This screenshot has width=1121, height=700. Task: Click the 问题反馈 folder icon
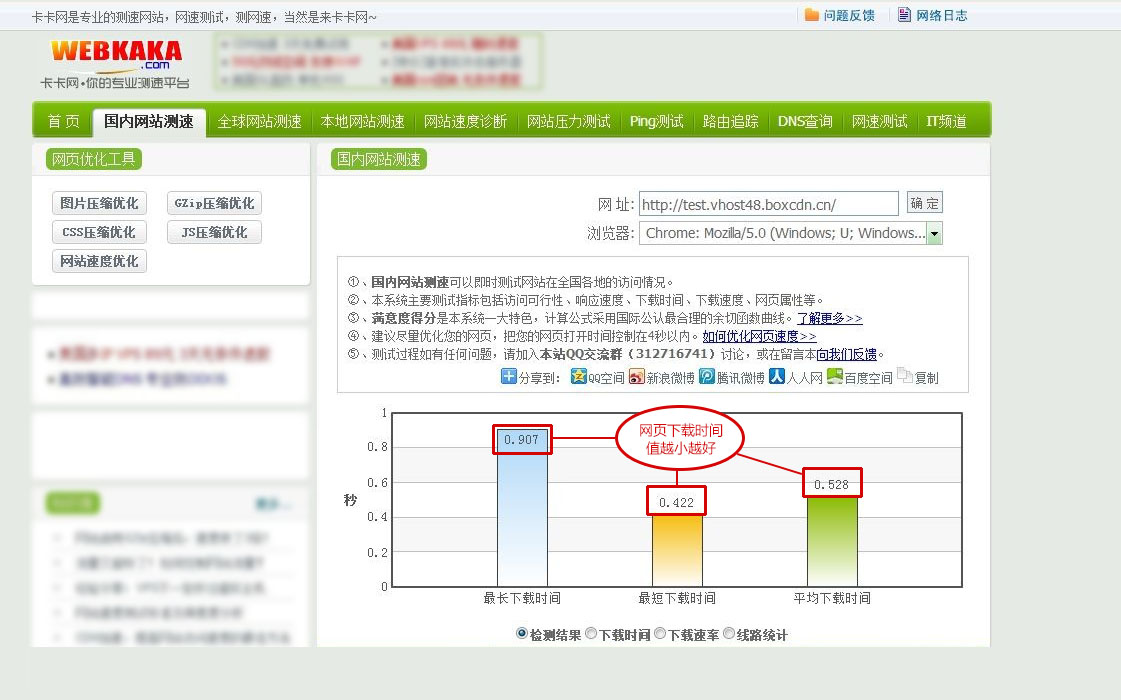pos(811,15)
